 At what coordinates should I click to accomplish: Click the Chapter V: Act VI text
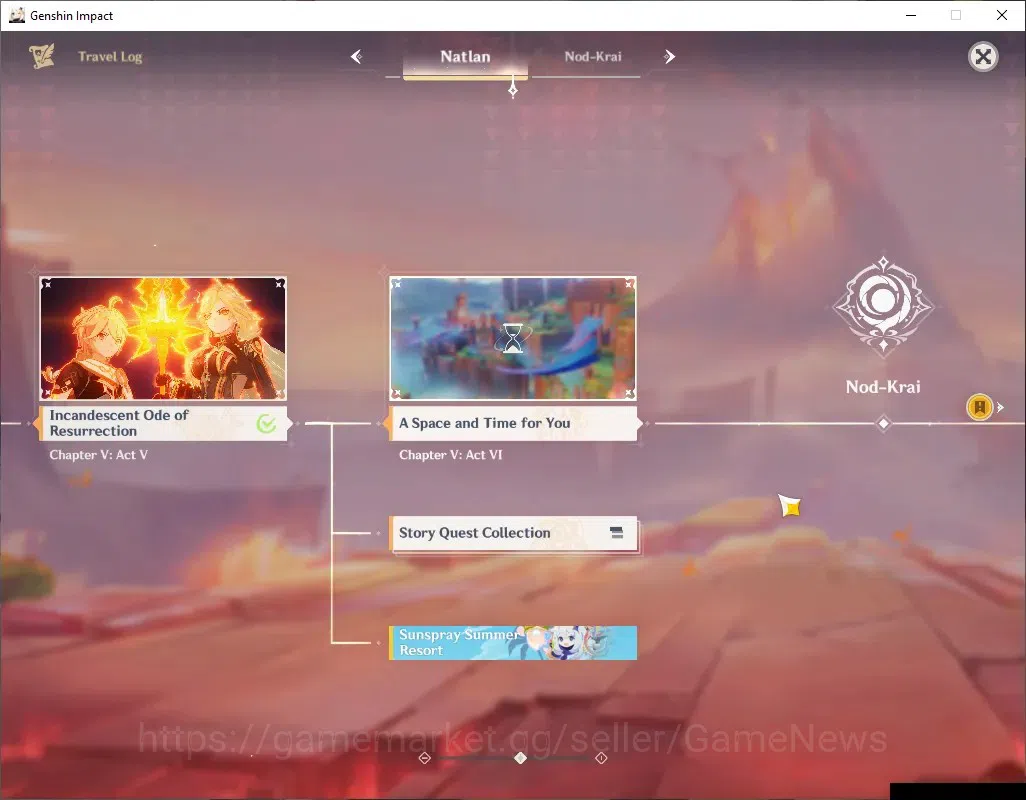451,455
